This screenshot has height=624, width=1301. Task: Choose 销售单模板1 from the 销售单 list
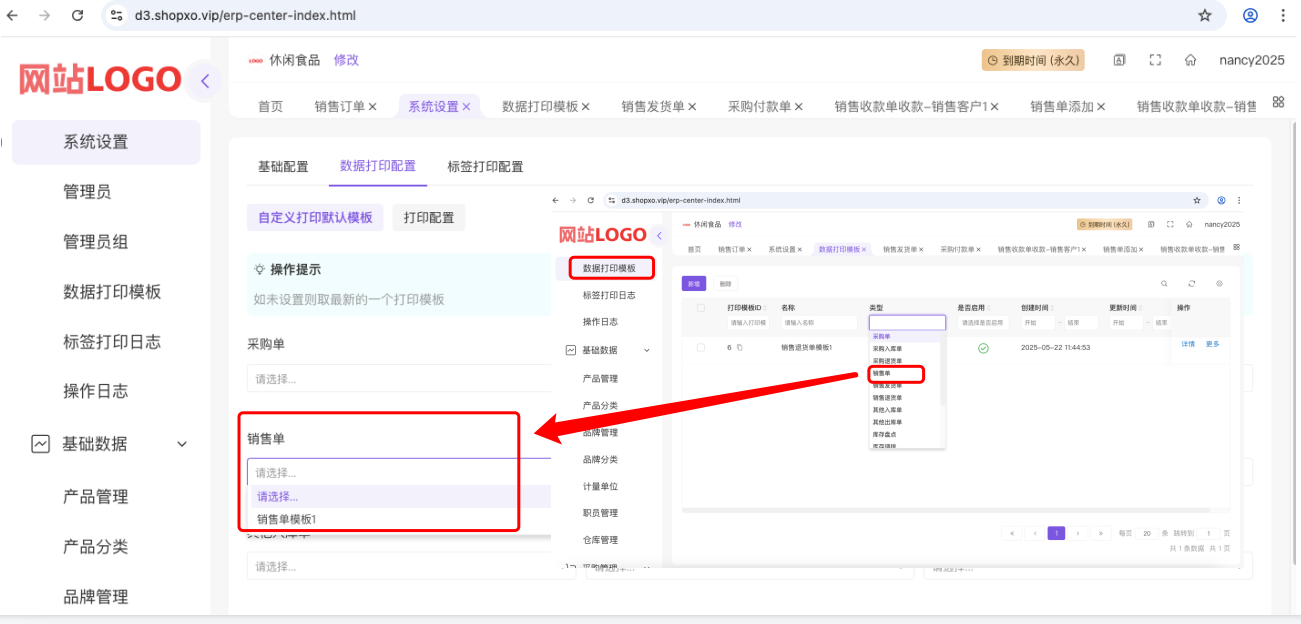[398, 519]
